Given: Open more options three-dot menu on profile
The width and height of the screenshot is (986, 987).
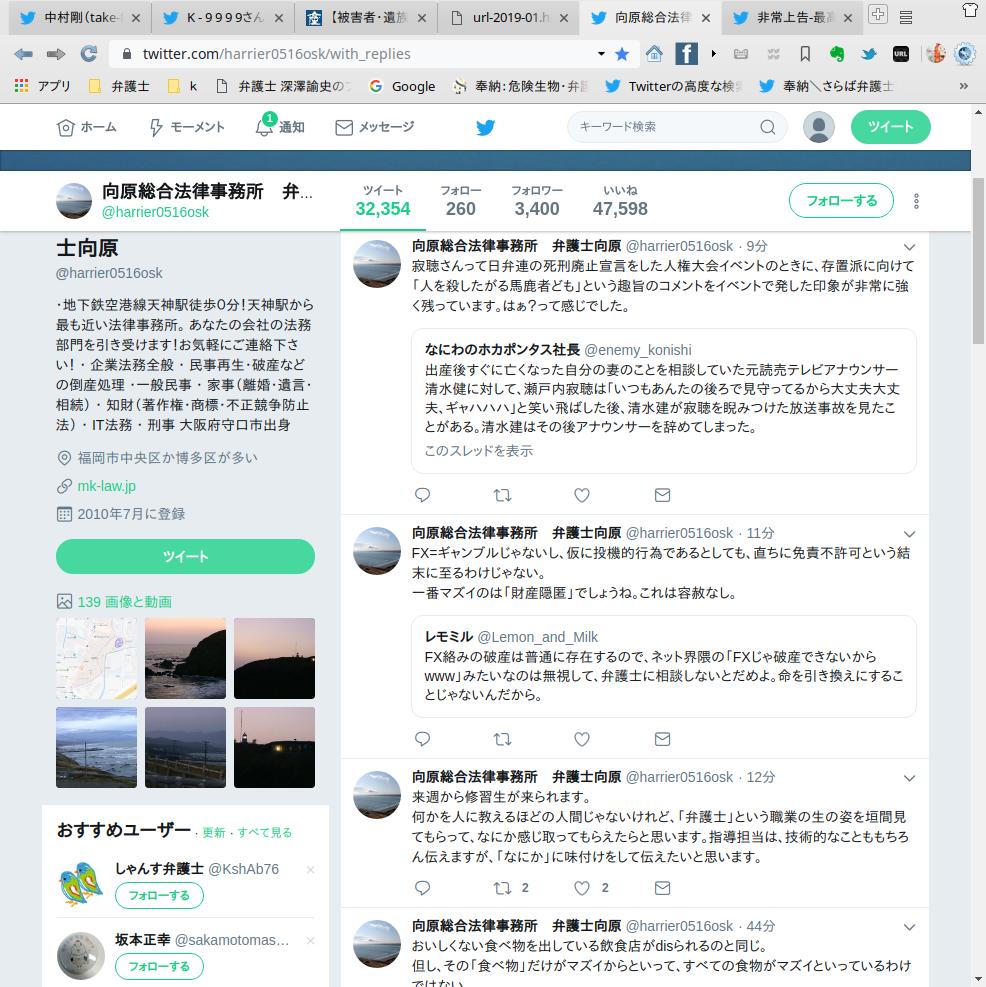Looking at the screenshot, I should point(916,201).
